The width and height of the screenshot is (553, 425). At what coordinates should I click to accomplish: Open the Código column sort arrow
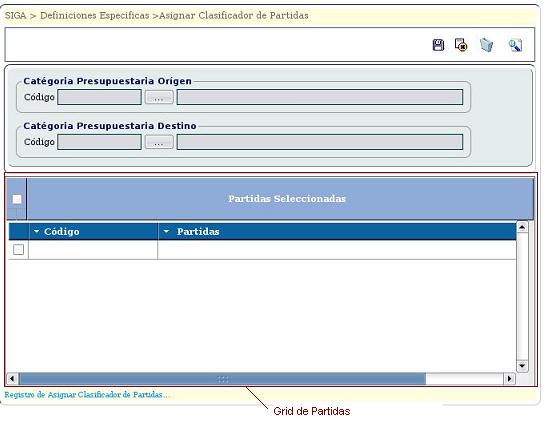[36, 231]
